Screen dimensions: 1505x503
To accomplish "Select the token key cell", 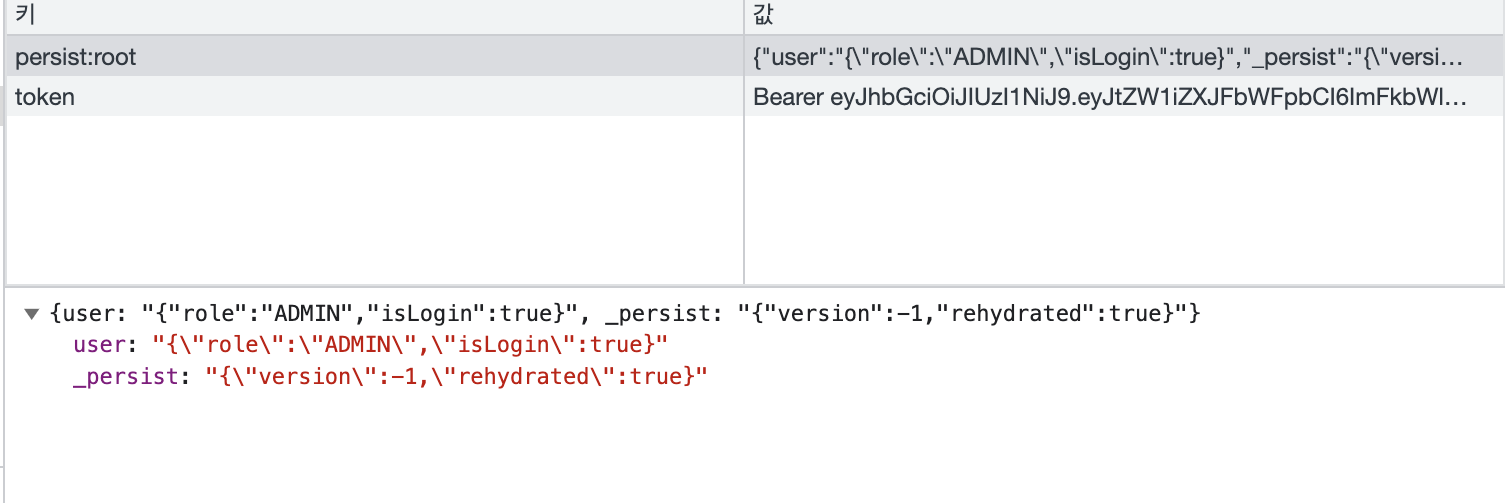I will [375, 97].
